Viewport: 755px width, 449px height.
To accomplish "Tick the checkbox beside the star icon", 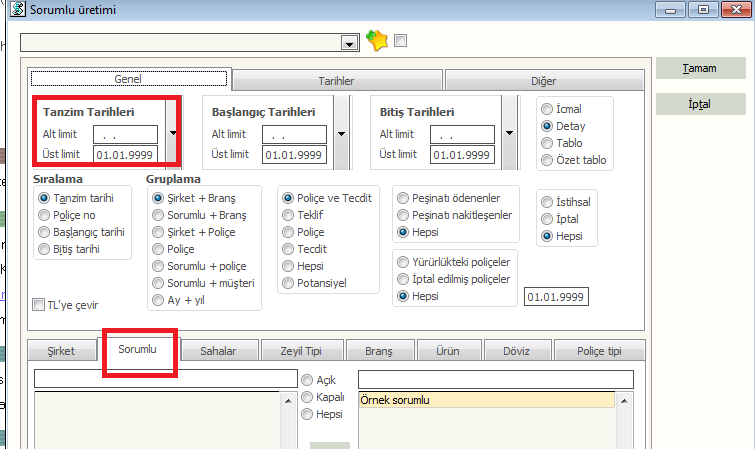I will [401, 41].
